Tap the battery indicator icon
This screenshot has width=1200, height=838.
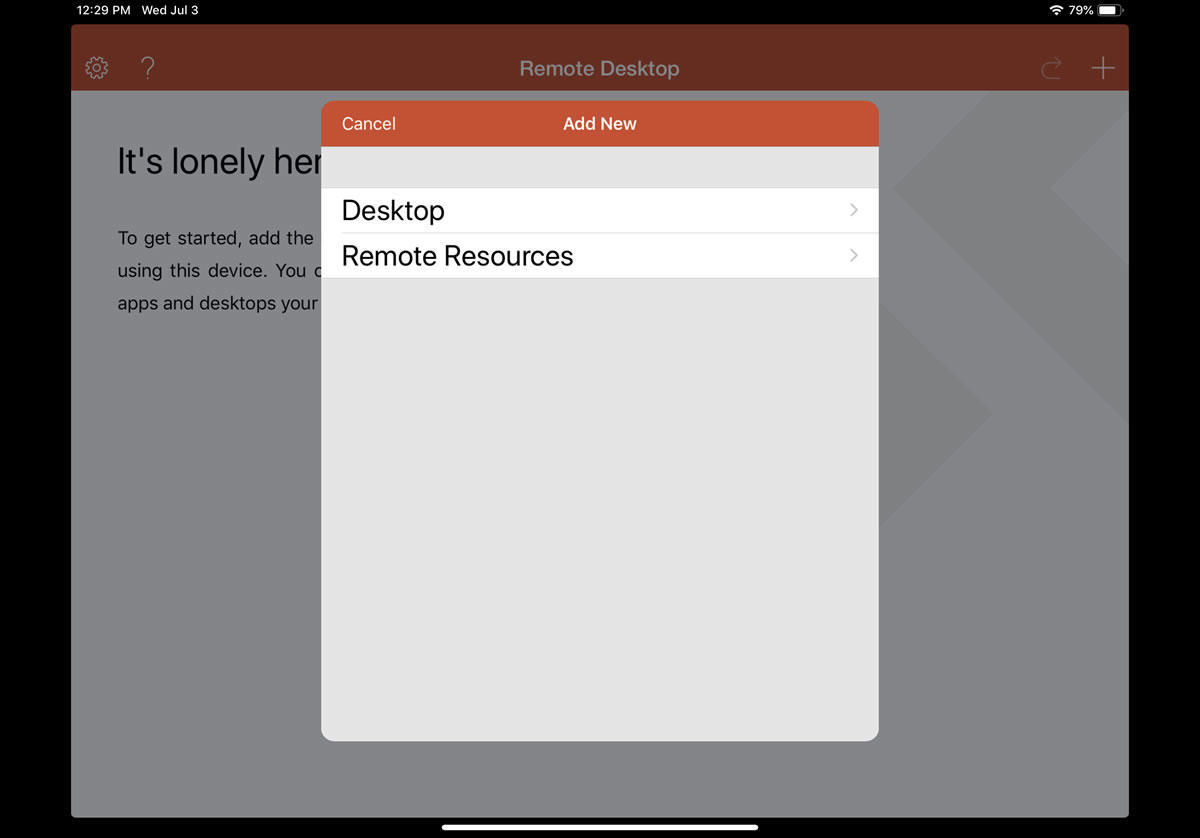(1108, 10)
